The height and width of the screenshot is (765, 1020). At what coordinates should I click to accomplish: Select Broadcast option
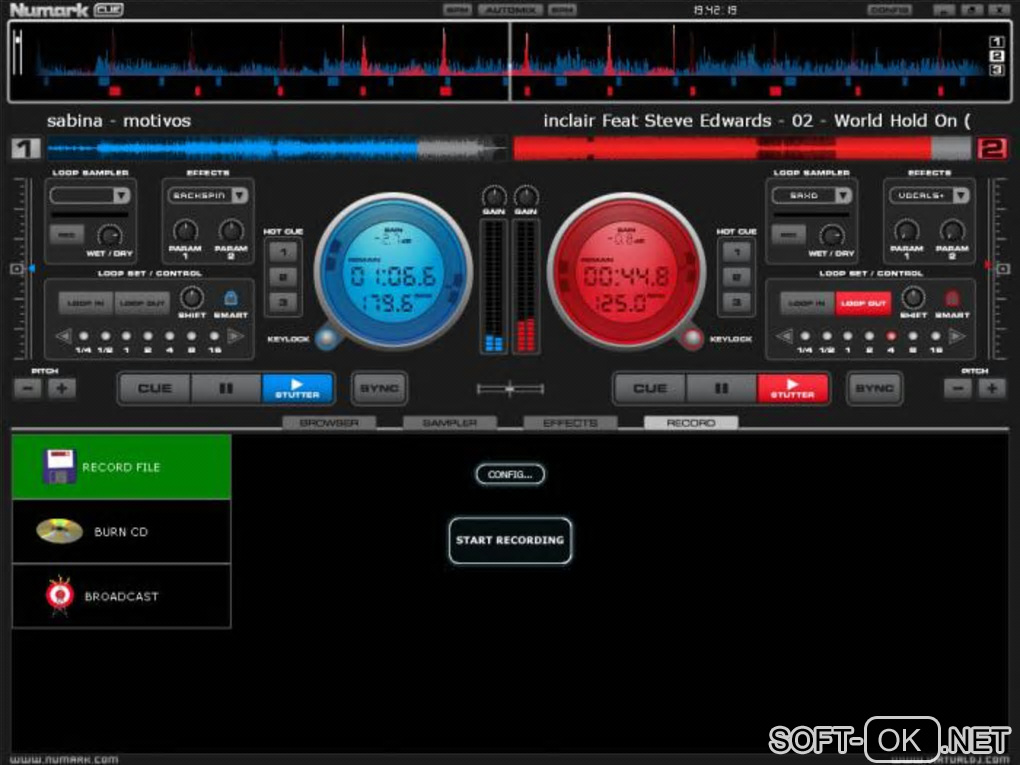[122, 595]
